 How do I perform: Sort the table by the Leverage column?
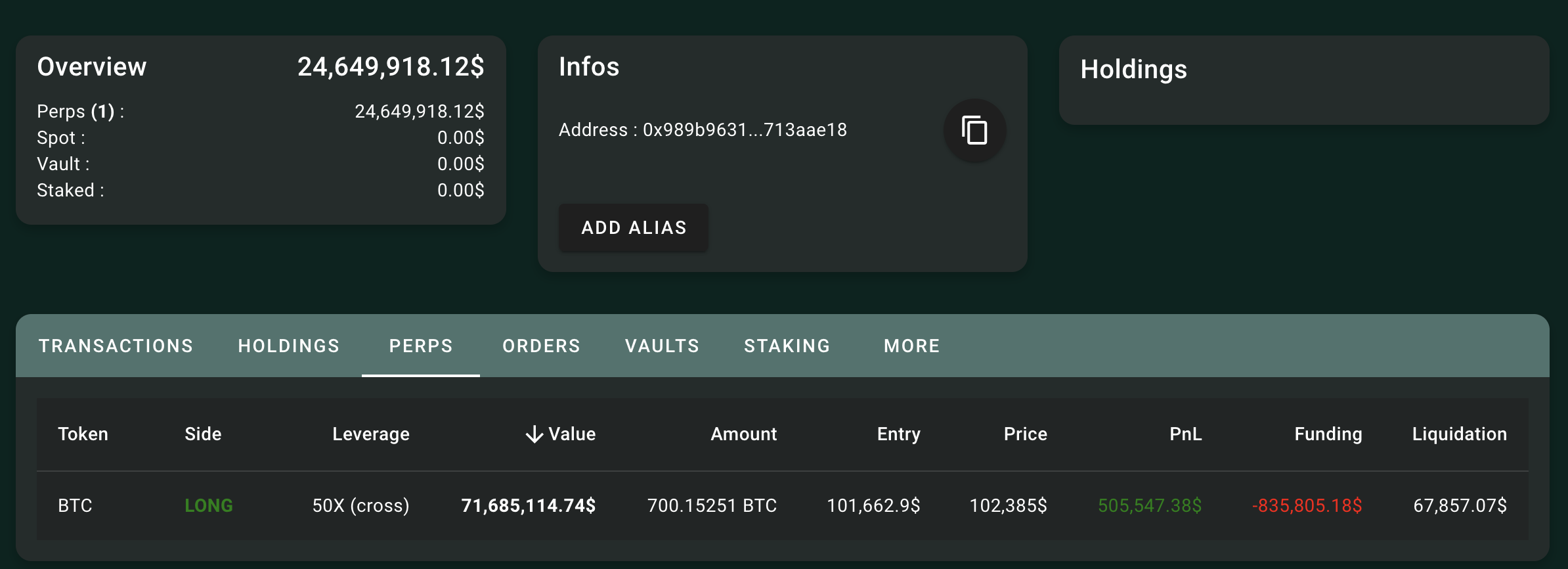pos(371,434)
